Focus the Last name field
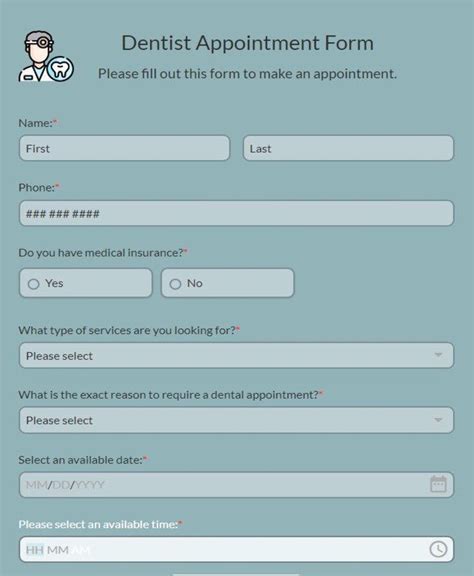This screenshot has width=474, height=576. 348,148
